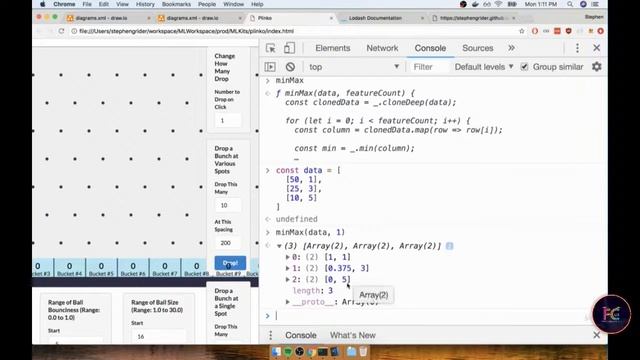Focus the console Filter field
This screenshot has width=640, height=360.
[x=429, y=67]
